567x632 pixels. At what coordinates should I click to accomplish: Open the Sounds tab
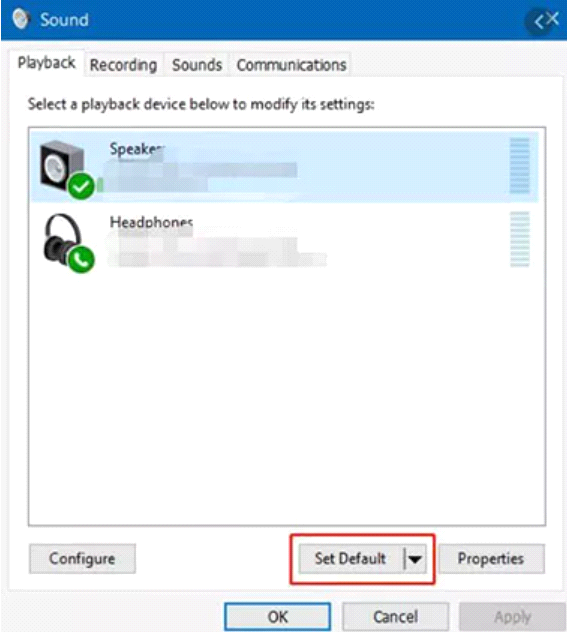point(197,64)
